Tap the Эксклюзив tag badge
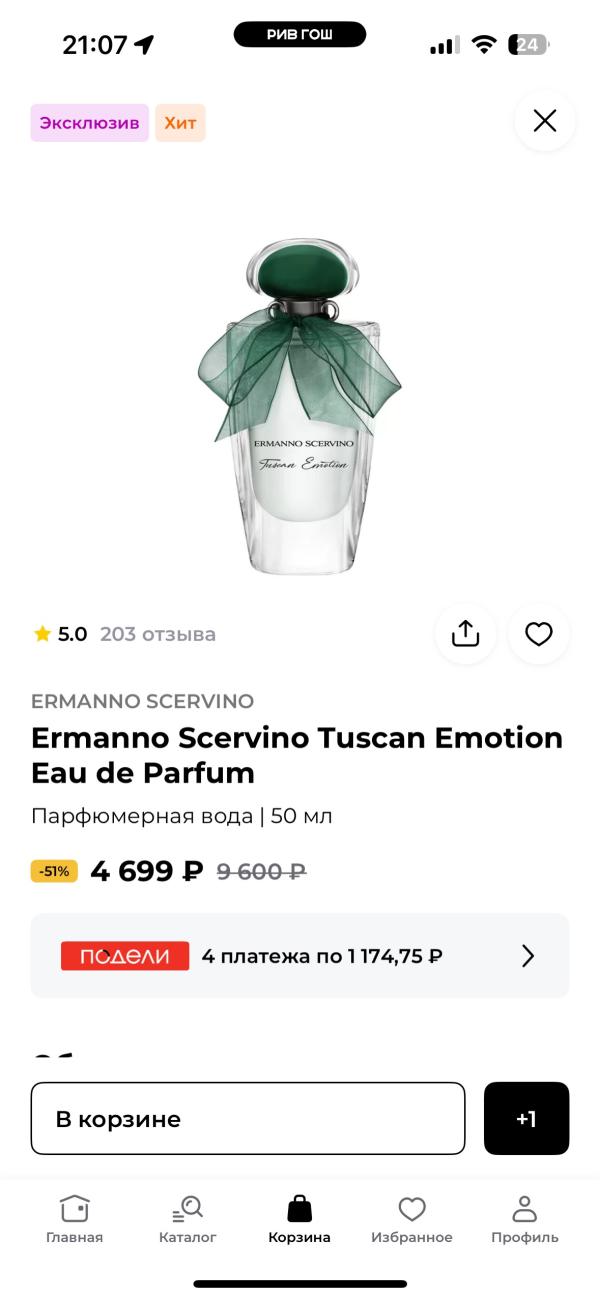The width and height of the screenshot is (600, 1300). (89, 123)
